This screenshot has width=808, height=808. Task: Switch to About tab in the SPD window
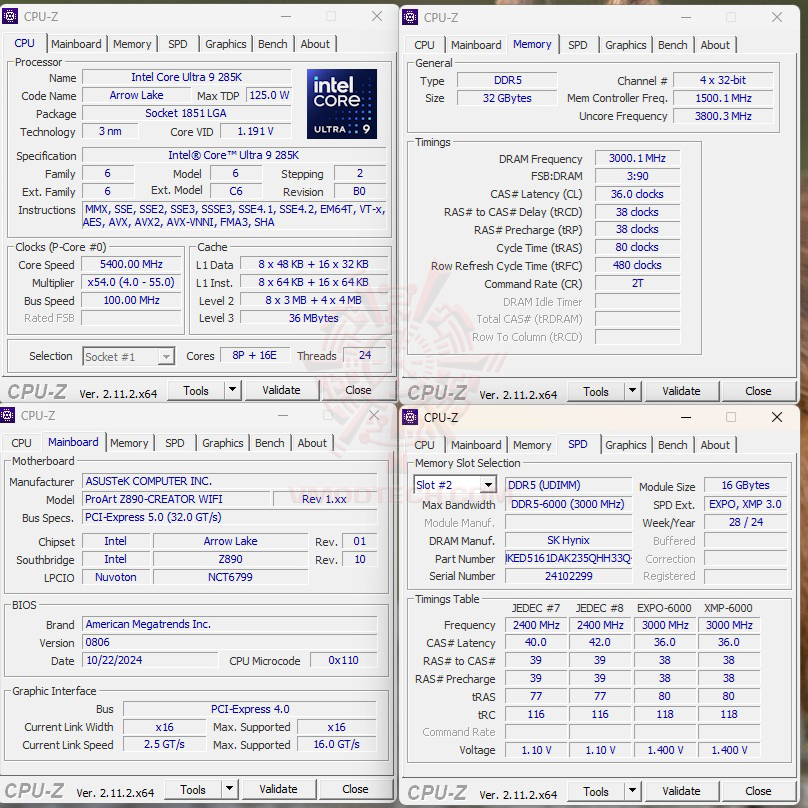pyautogui.click(x=715, y=445)
